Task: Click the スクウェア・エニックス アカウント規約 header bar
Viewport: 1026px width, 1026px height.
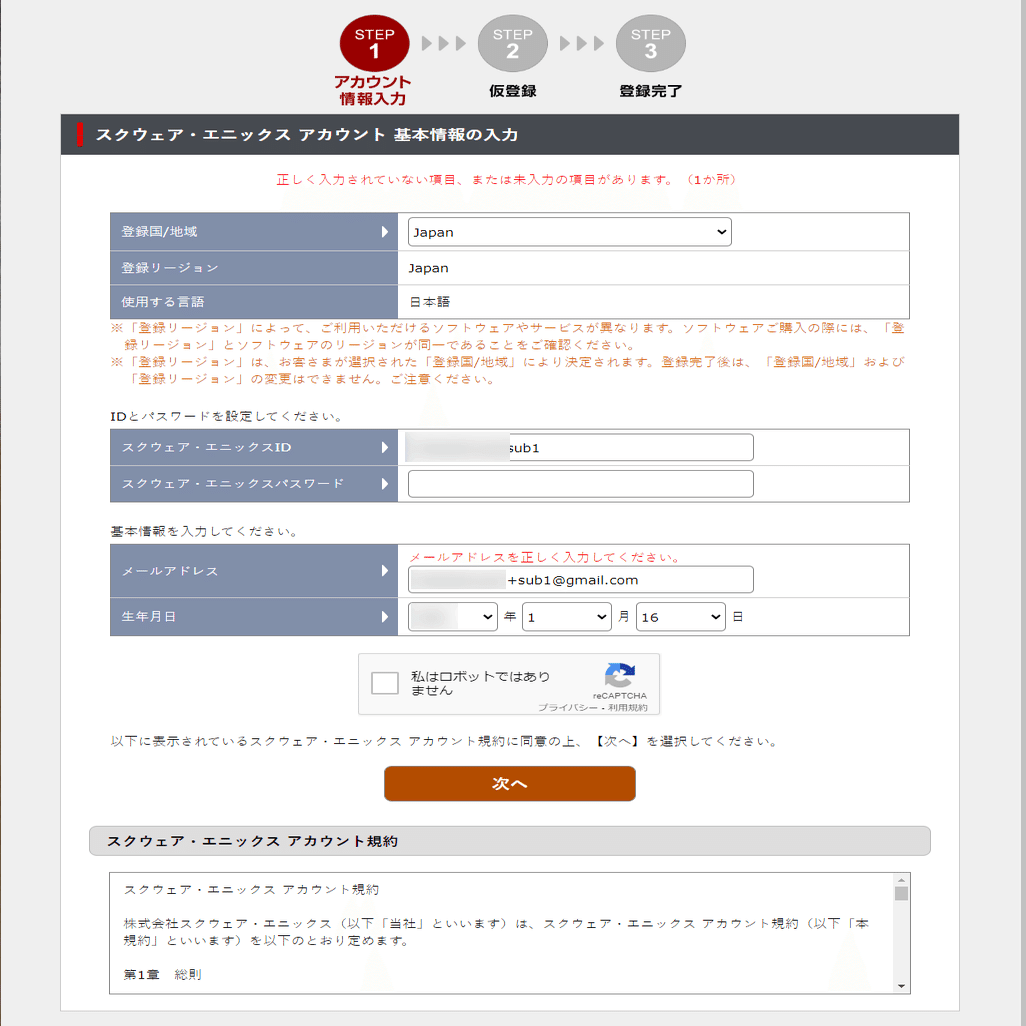Action: 510,841
